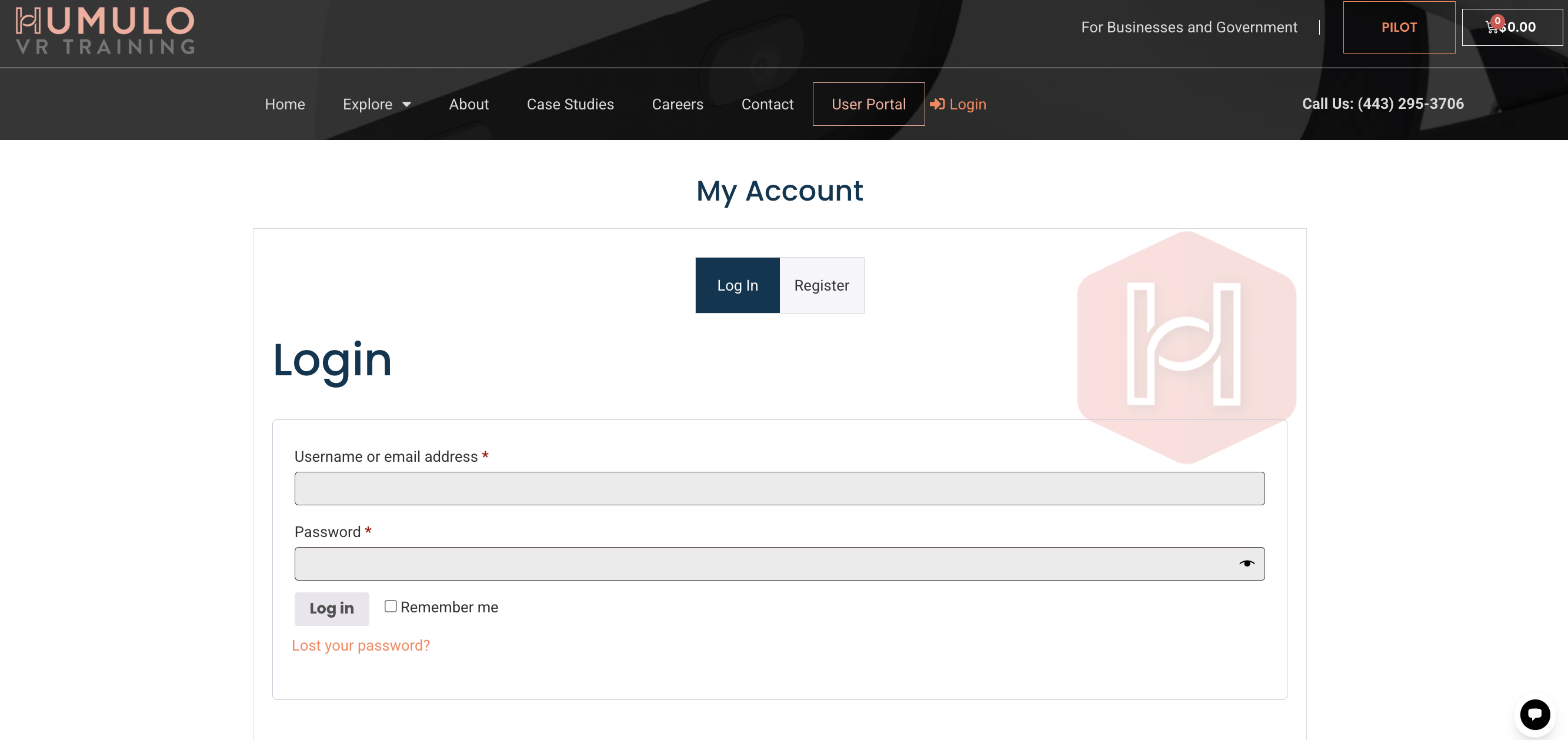Switch to the Register tab

click(x=821, y=285)
